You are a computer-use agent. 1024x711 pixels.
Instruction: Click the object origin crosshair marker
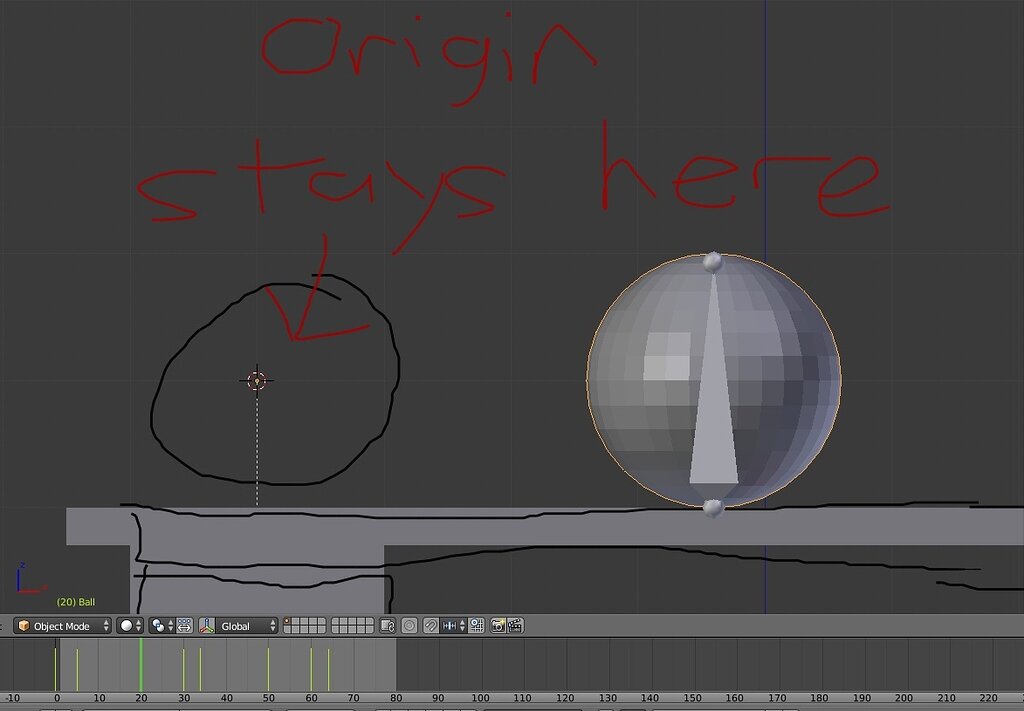[257, 381]
